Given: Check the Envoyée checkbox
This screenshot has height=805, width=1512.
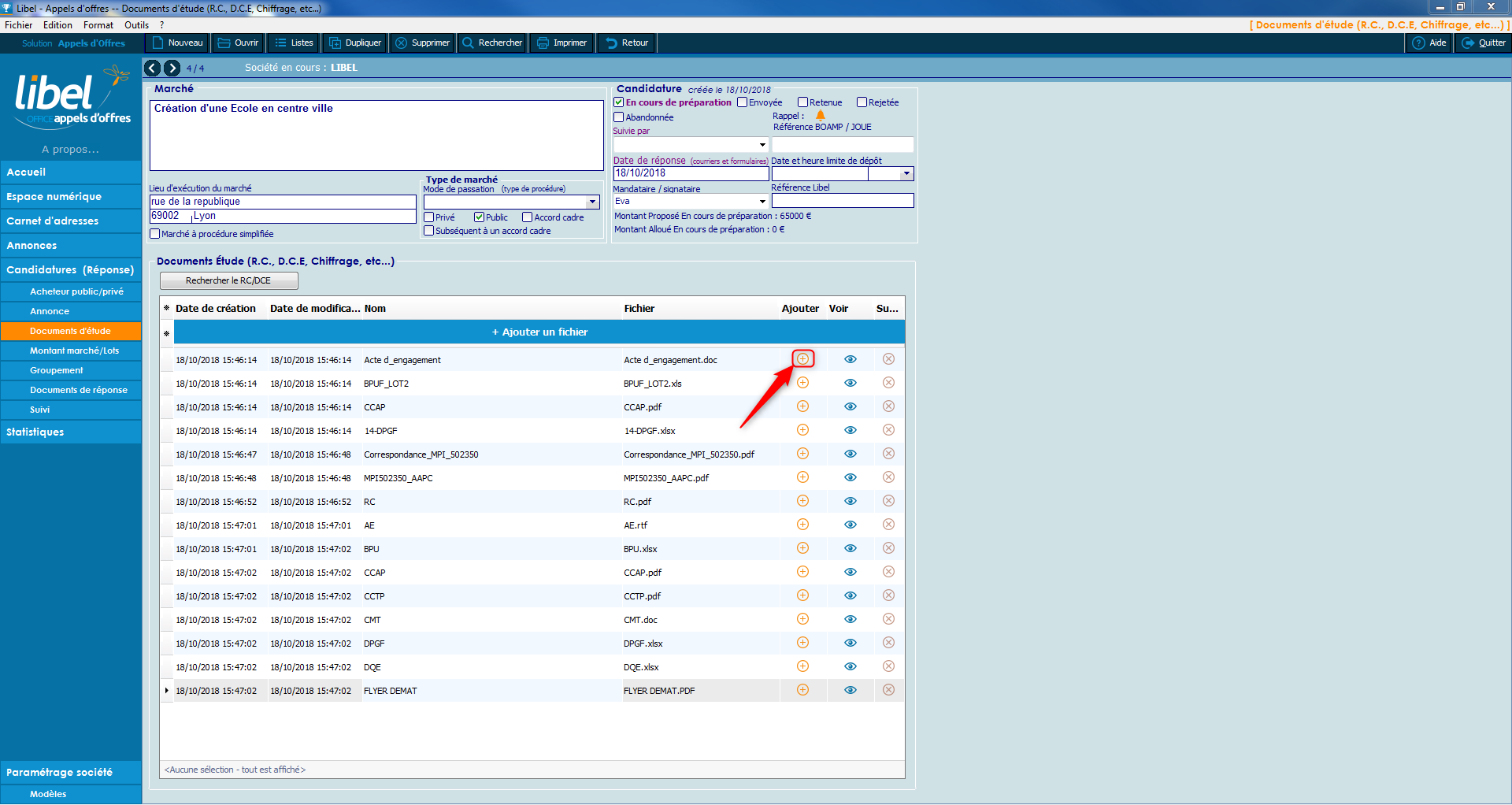Looking at the screenshot, I should (x=743, y=102).
